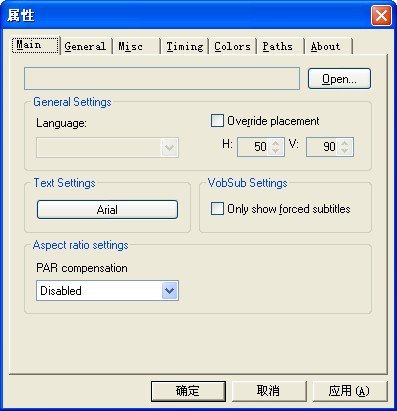Viewport: 397px width, 411px height.
Task: Toggle Only show forced subtitles
Action: pos(217,209)
